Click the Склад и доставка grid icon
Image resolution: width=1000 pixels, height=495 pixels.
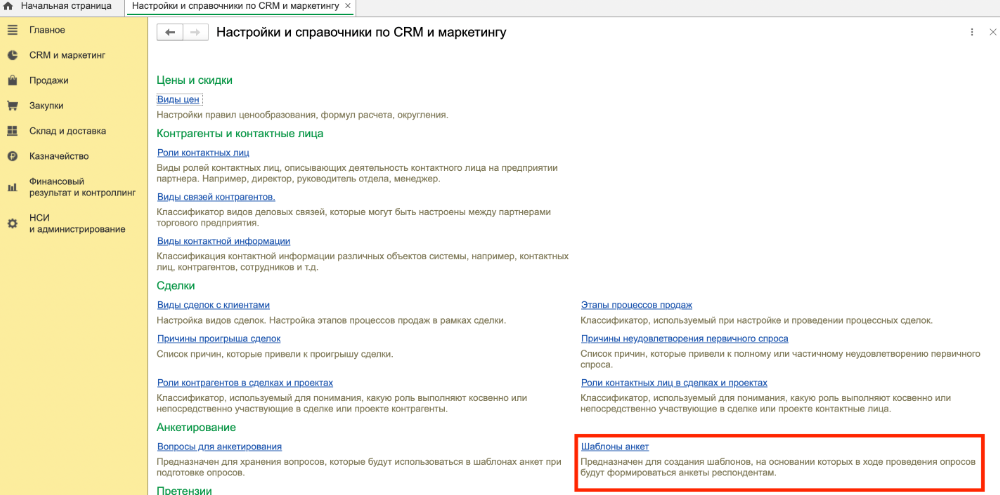[x=11, y=131]
